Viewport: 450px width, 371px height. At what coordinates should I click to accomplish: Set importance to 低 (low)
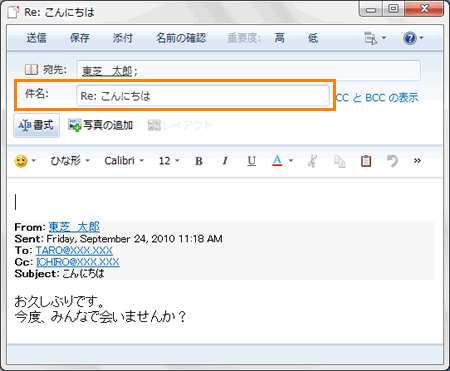(313, 38)
